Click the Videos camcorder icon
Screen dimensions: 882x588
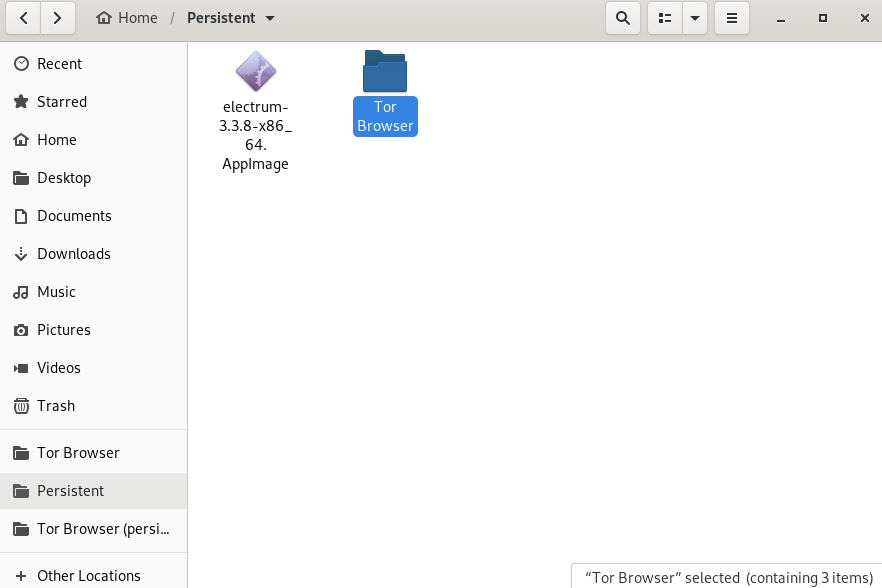tap(21, 368)
